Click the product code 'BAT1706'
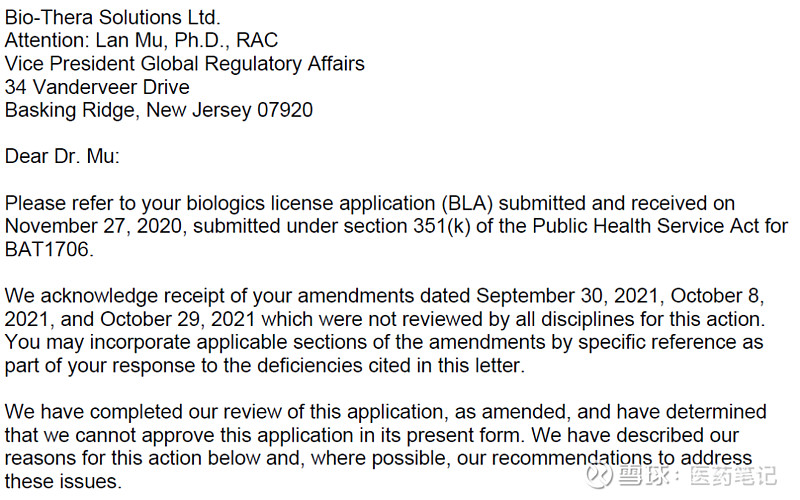This screenshot has width=800, height=500. (x=50, y=249)
